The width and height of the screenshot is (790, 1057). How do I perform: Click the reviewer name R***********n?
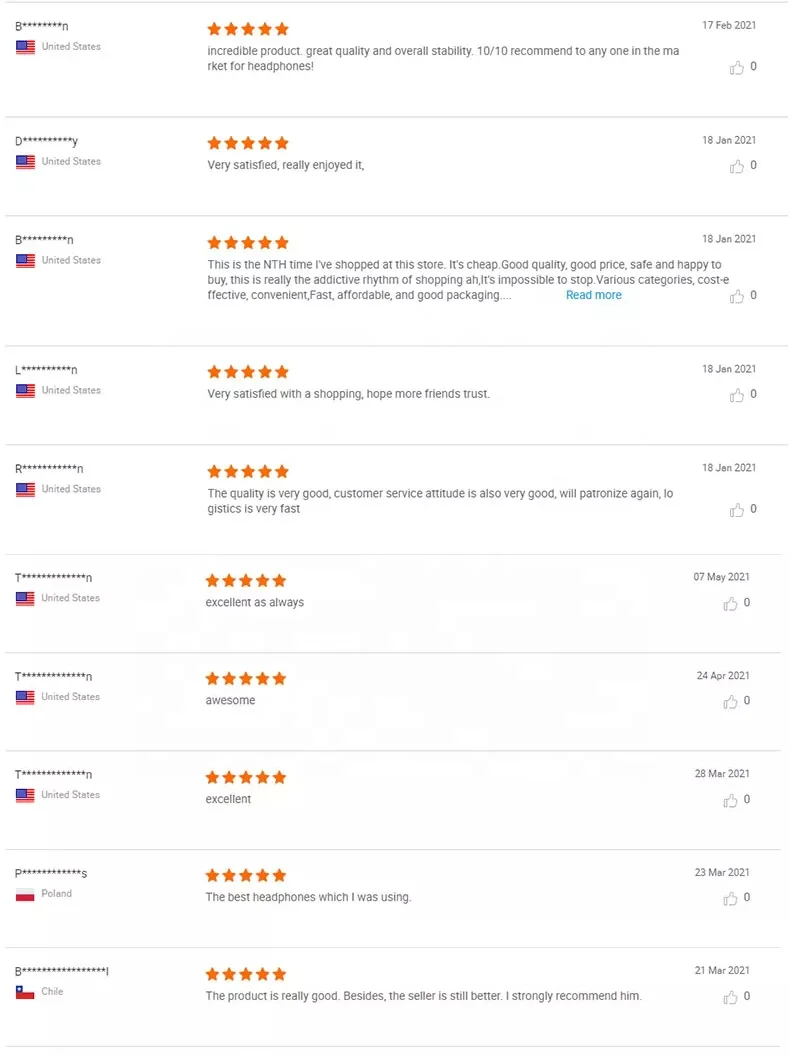click(x=49, y=469)
